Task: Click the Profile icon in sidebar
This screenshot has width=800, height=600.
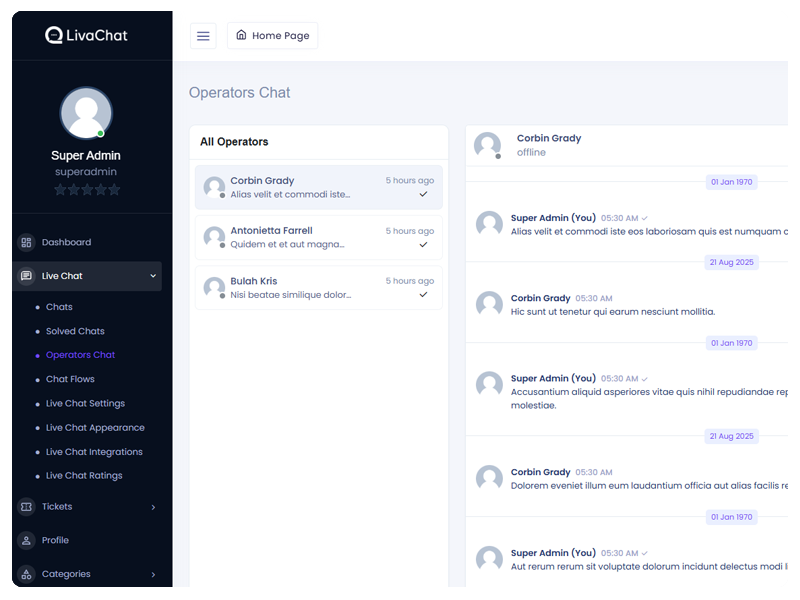Action: tap(27, 541)
